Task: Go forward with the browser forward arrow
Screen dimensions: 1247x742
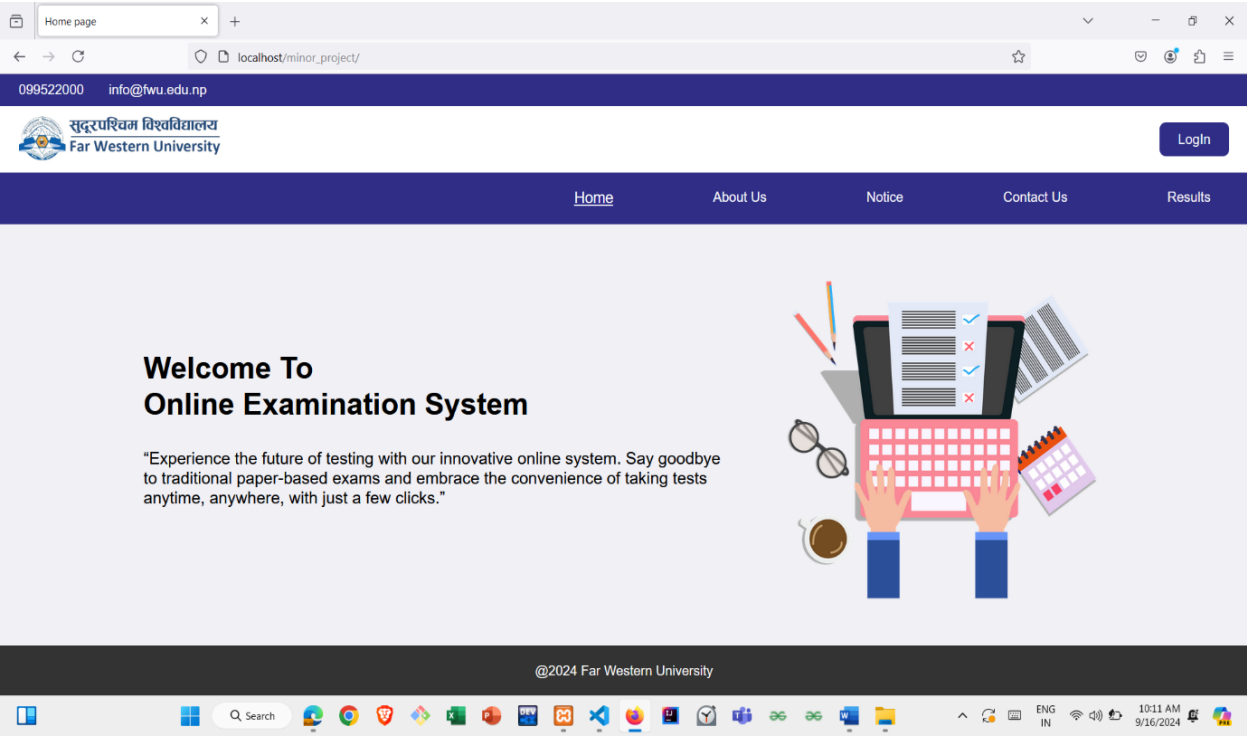Action: point(48,57)
